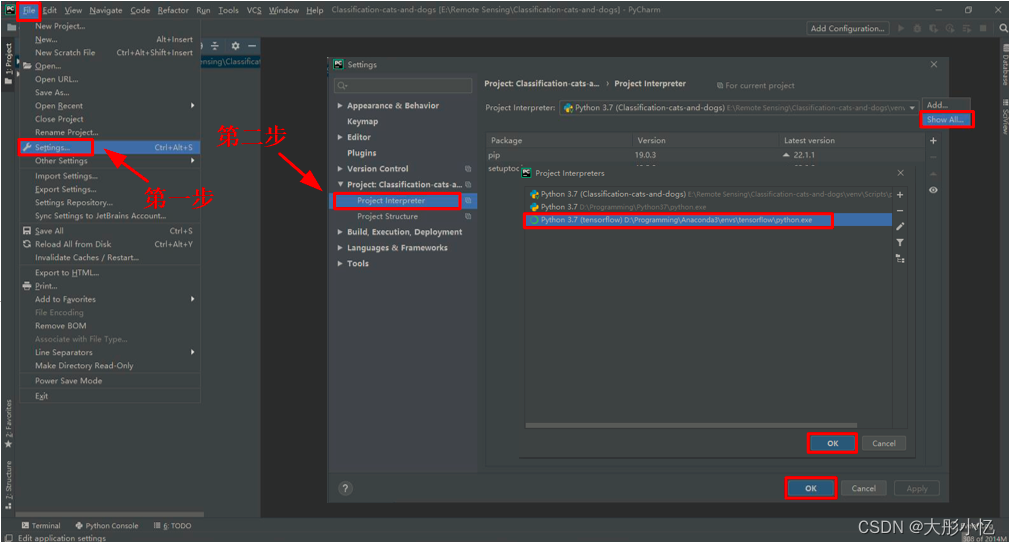Click the Run arrow icon in toolbar

click(901, 29)
